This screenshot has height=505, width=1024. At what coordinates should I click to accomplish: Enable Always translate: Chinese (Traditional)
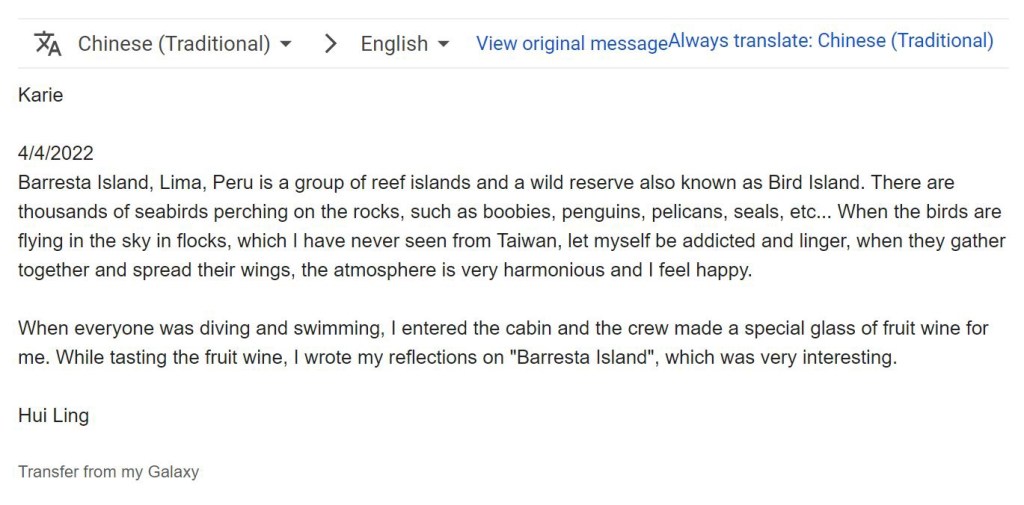[x=831, y=41]
